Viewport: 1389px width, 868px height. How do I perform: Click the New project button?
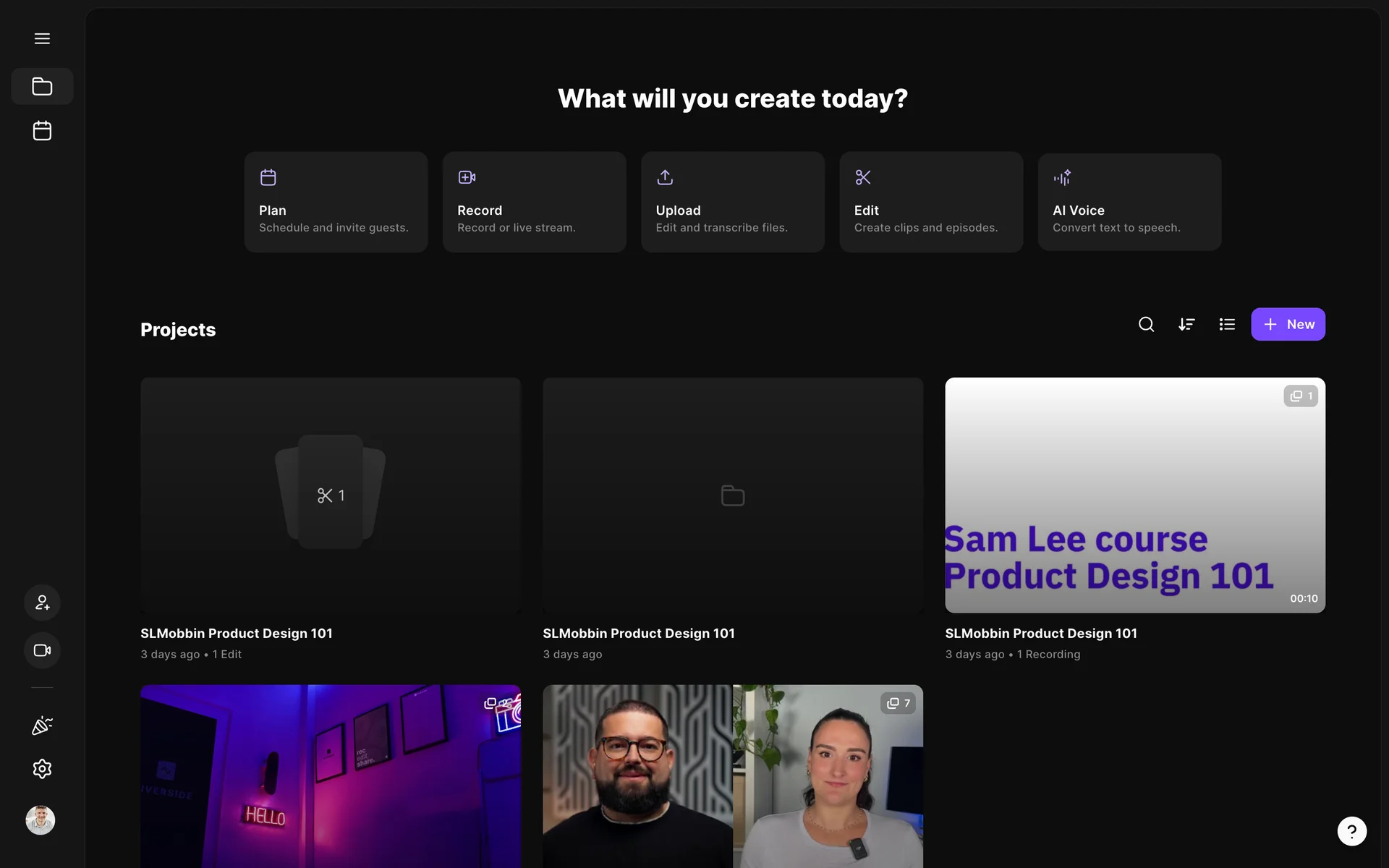(x=1288, y=325)
